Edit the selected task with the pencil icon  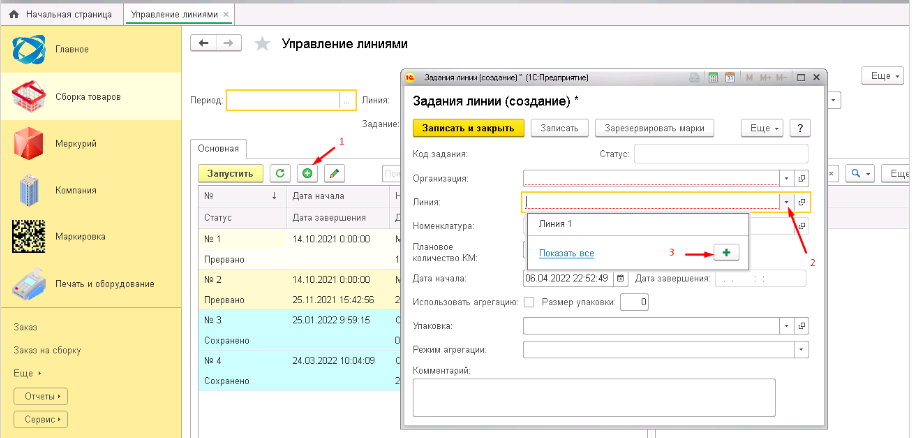coord(334,173)
